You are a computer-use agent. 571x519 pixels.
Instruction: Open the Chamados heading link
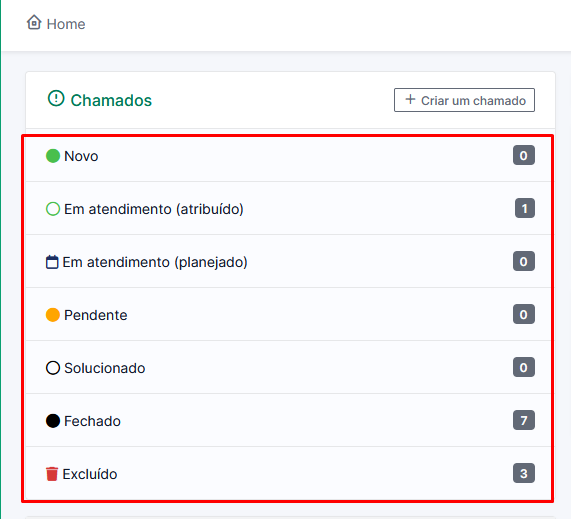111,100
